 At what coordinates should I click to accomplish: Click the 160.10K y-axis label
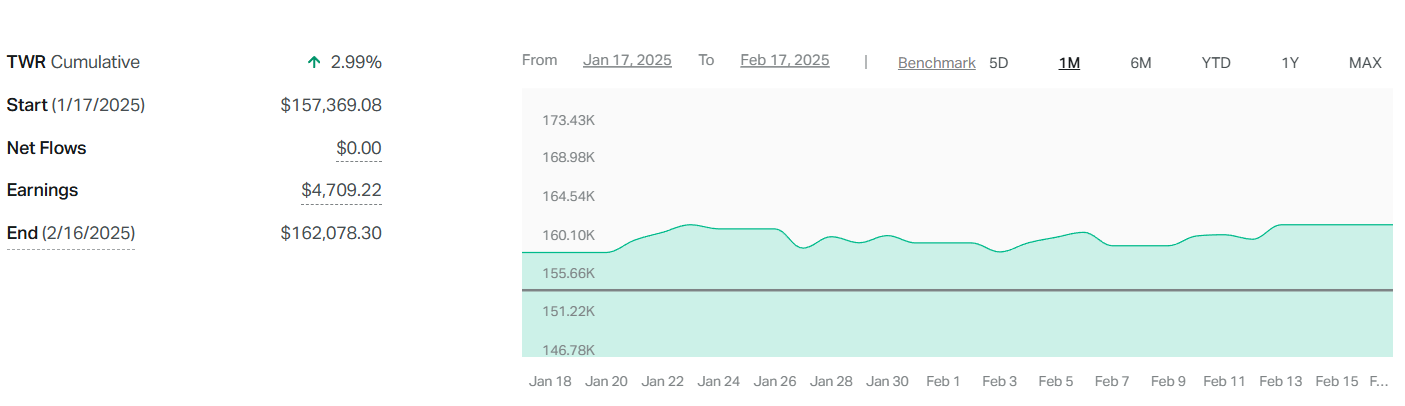[x=568, y=235]
